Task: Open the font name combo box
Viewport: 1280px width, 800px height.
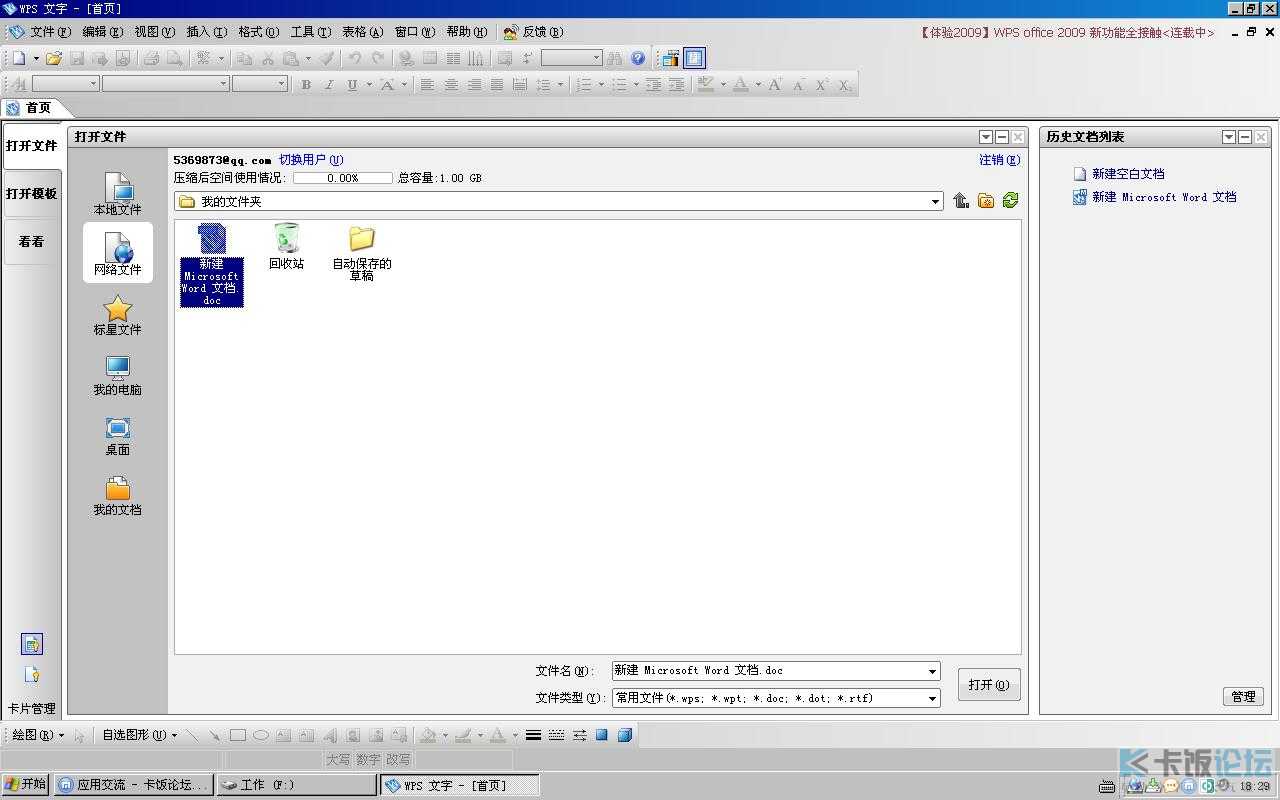Action: point(166,85)
